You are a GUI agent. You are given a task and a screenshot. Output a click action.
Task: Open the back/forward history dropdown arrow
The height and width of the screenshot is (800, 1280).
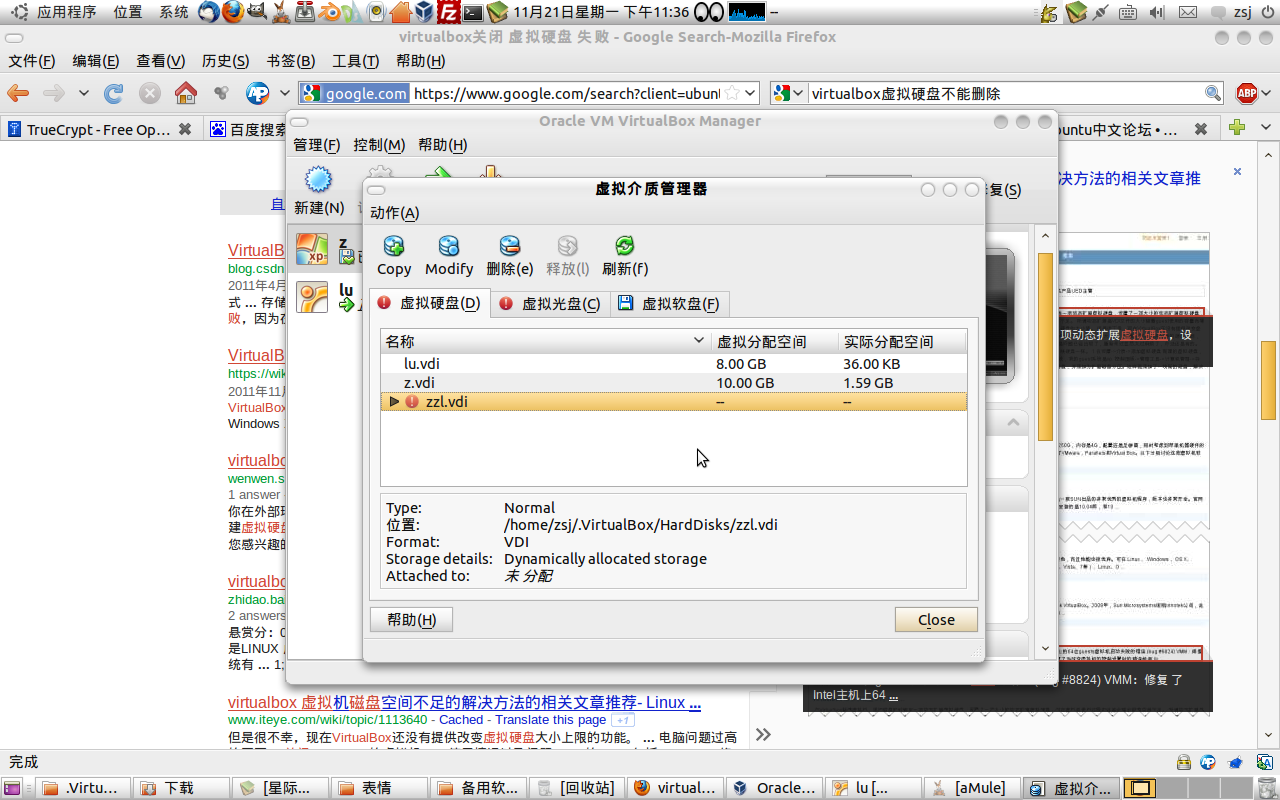point(83,93)
